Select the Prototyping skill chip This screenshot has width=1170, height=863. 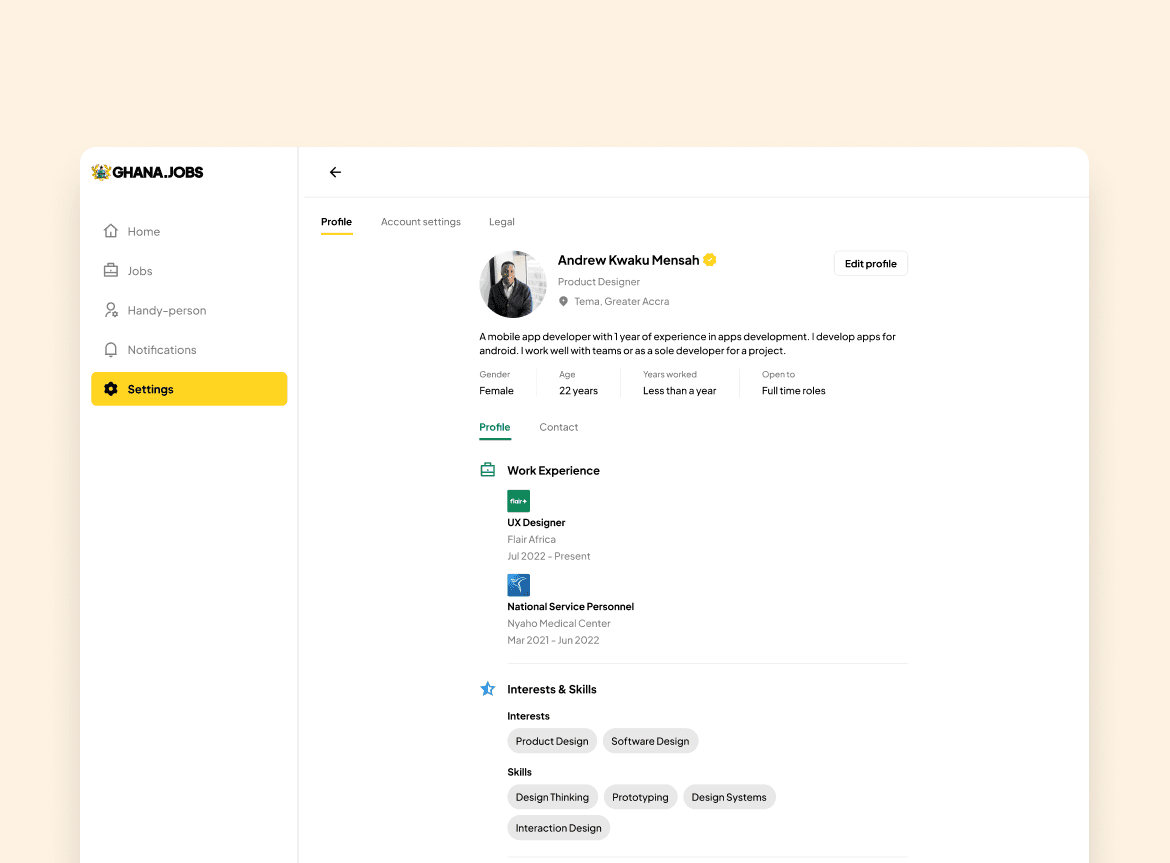click(x=640, y=797)
